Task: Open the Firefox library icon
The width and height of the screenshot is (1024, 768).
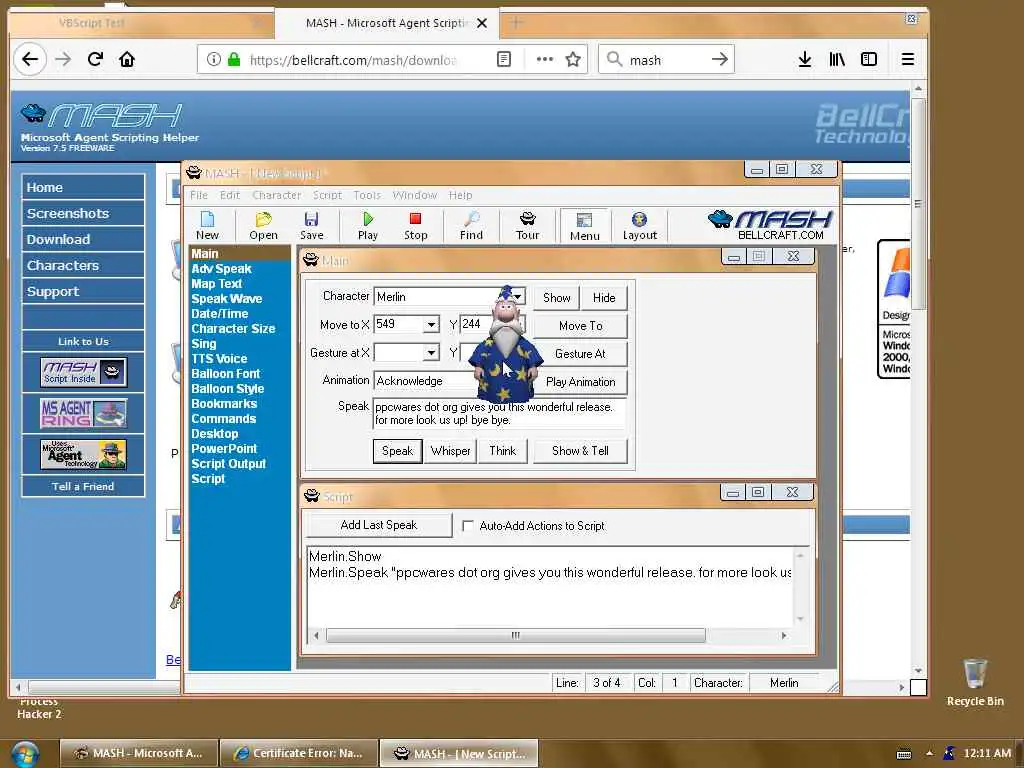Action: [x=837, y=59]
